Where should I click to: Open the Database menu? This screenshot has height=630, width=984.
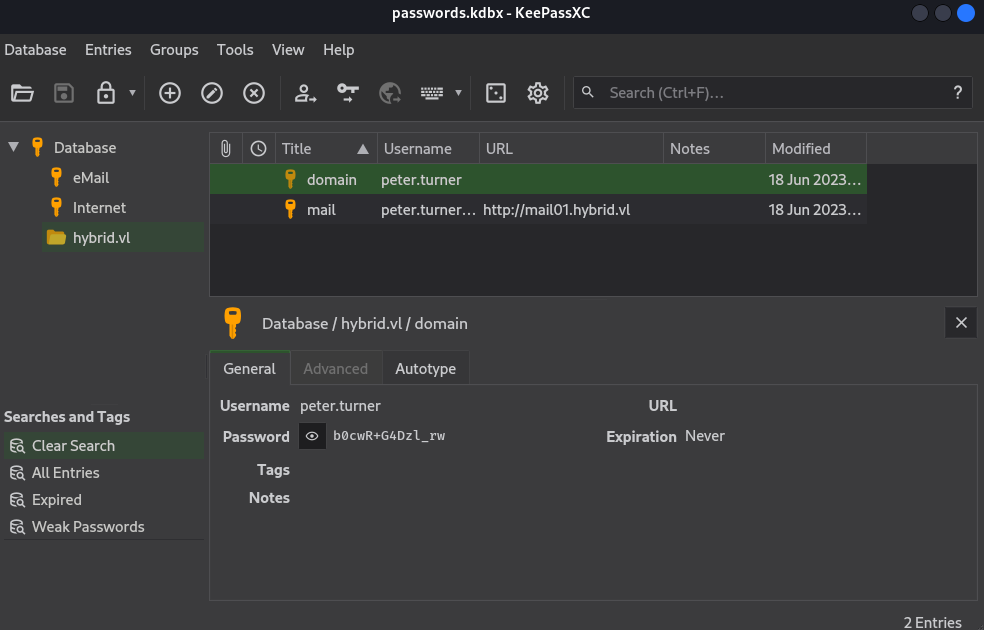click(x=35, y=50)
